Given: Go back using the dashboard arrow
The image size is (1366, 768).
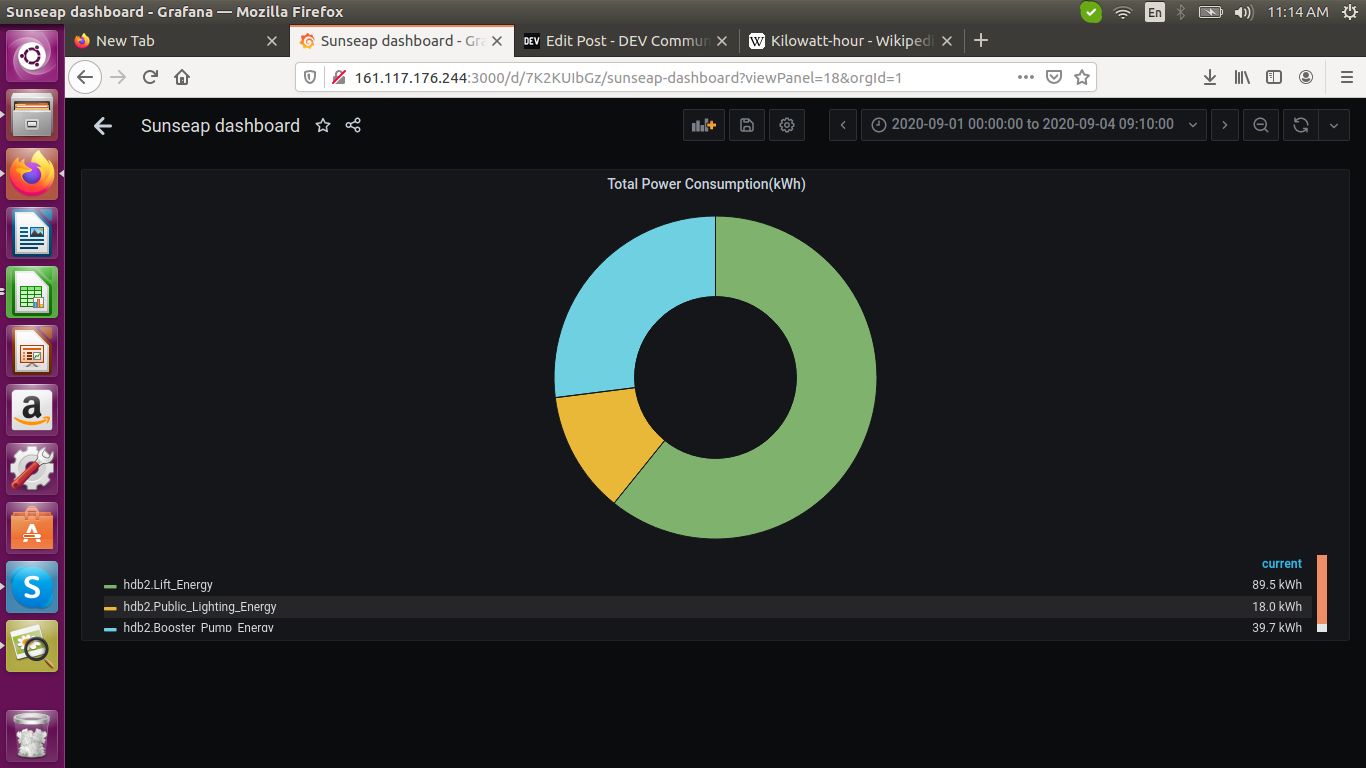Looking at the screenshot, I should [x=102, y=126].
